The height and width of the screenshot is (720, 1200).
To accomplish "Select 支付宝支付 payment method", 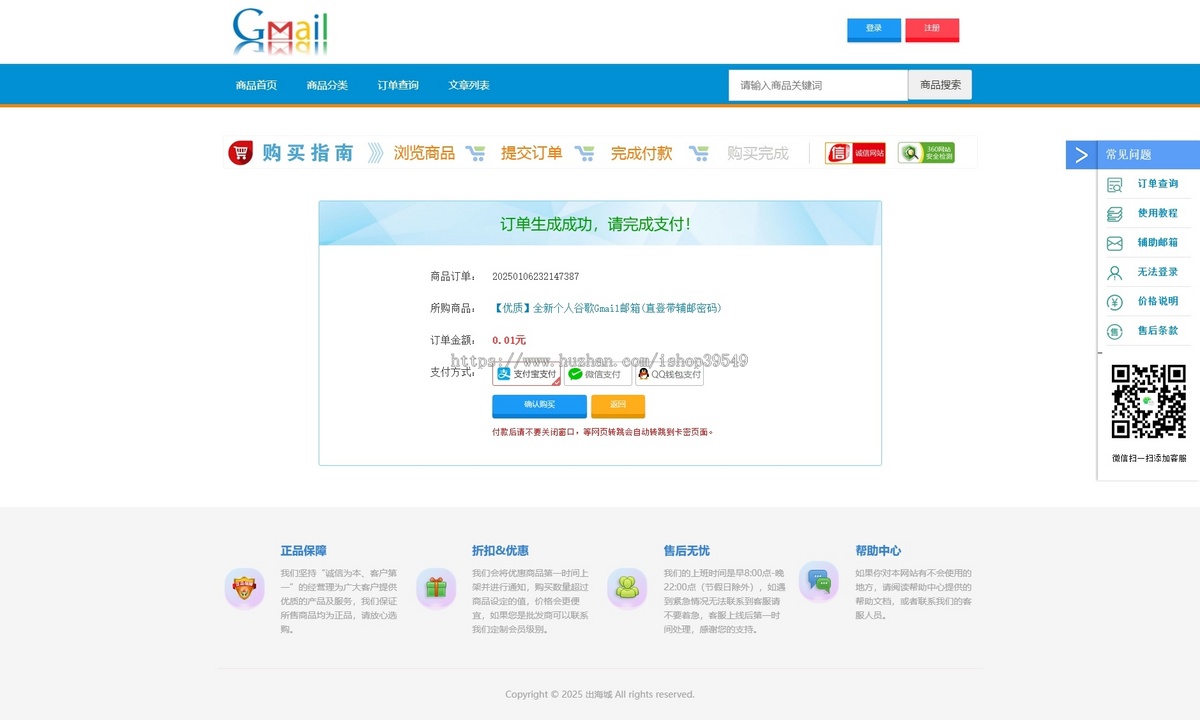I will 526,374.
